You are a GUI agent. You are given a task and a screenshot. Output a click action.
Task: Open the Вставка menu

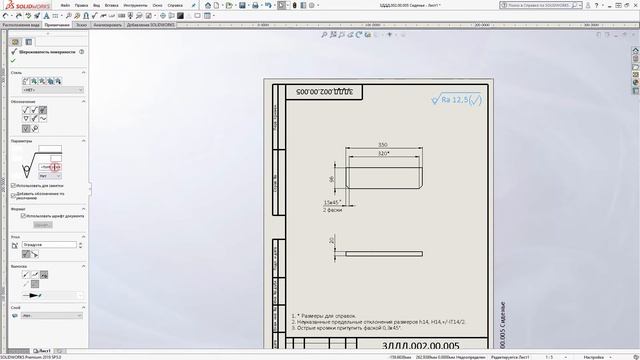111,6
